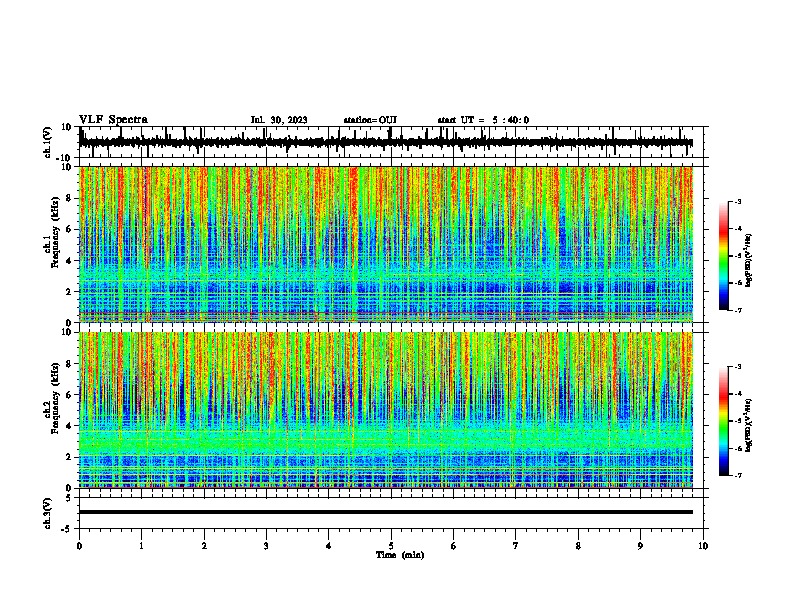Click the 'VLF Spectra' plot title
This screenshot has width=792, height=612.
pos(113,120)
